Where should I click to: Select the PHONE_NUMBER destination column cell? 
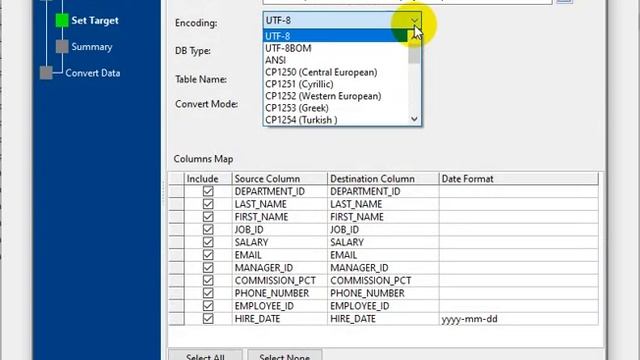(383, 293)
